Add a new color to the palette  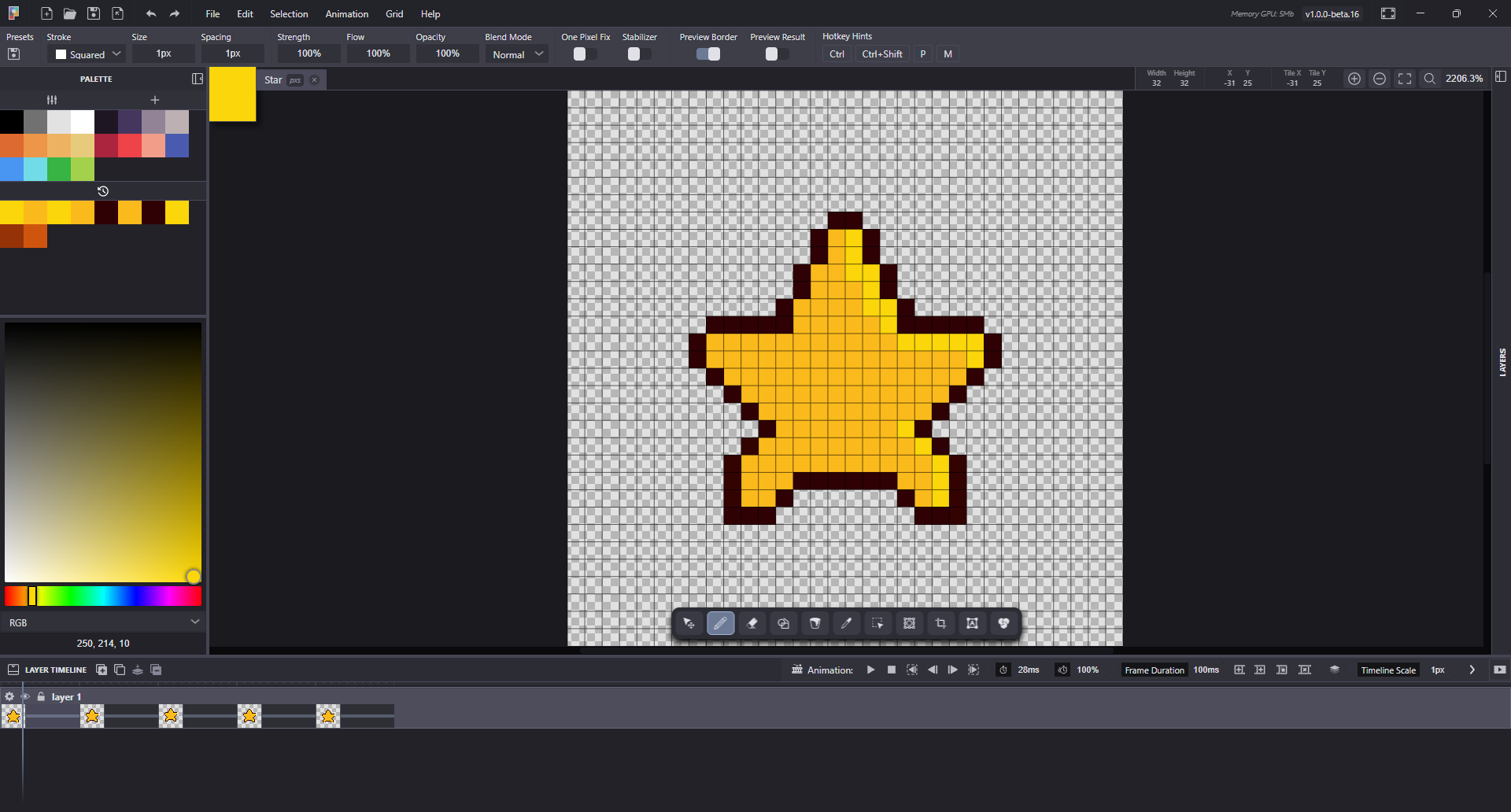click(155, 100)
